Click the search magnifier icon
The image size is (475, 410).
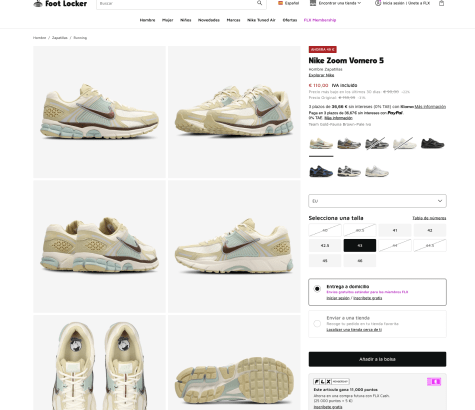click(x=259, y=3)
